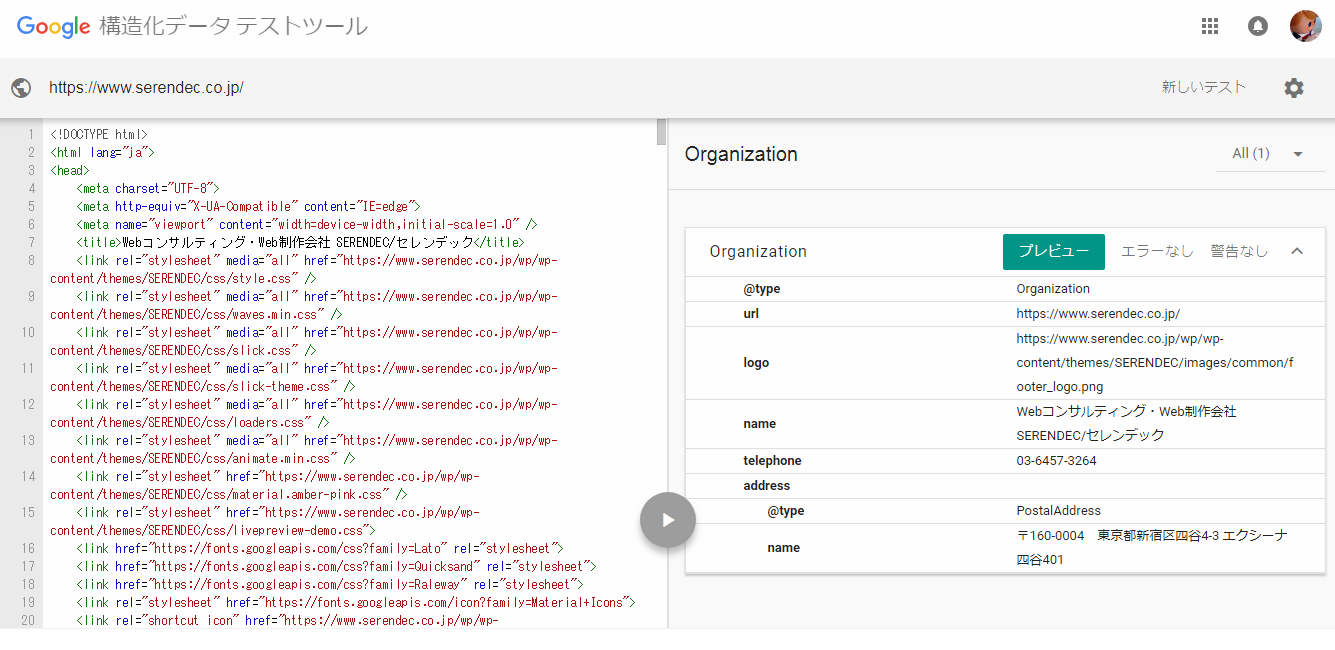Viewport: 1335px width, 650px height.
Task: Open the Google apps grid
Action: click(1210, 27)
